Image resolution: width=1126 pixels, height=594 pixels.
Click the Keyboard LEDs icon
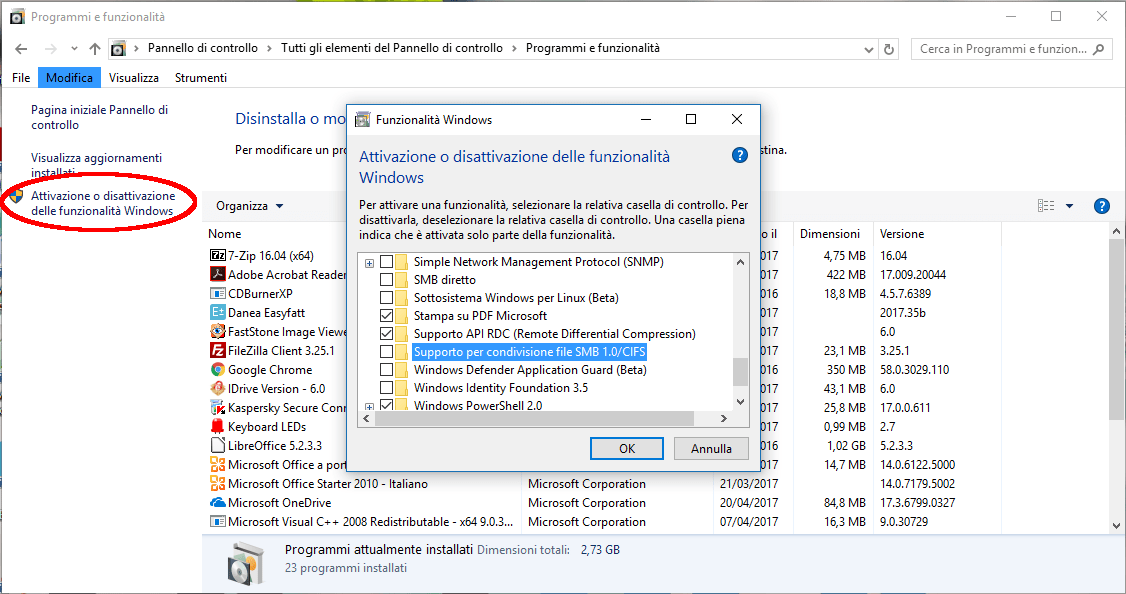(x=218, y=427)
